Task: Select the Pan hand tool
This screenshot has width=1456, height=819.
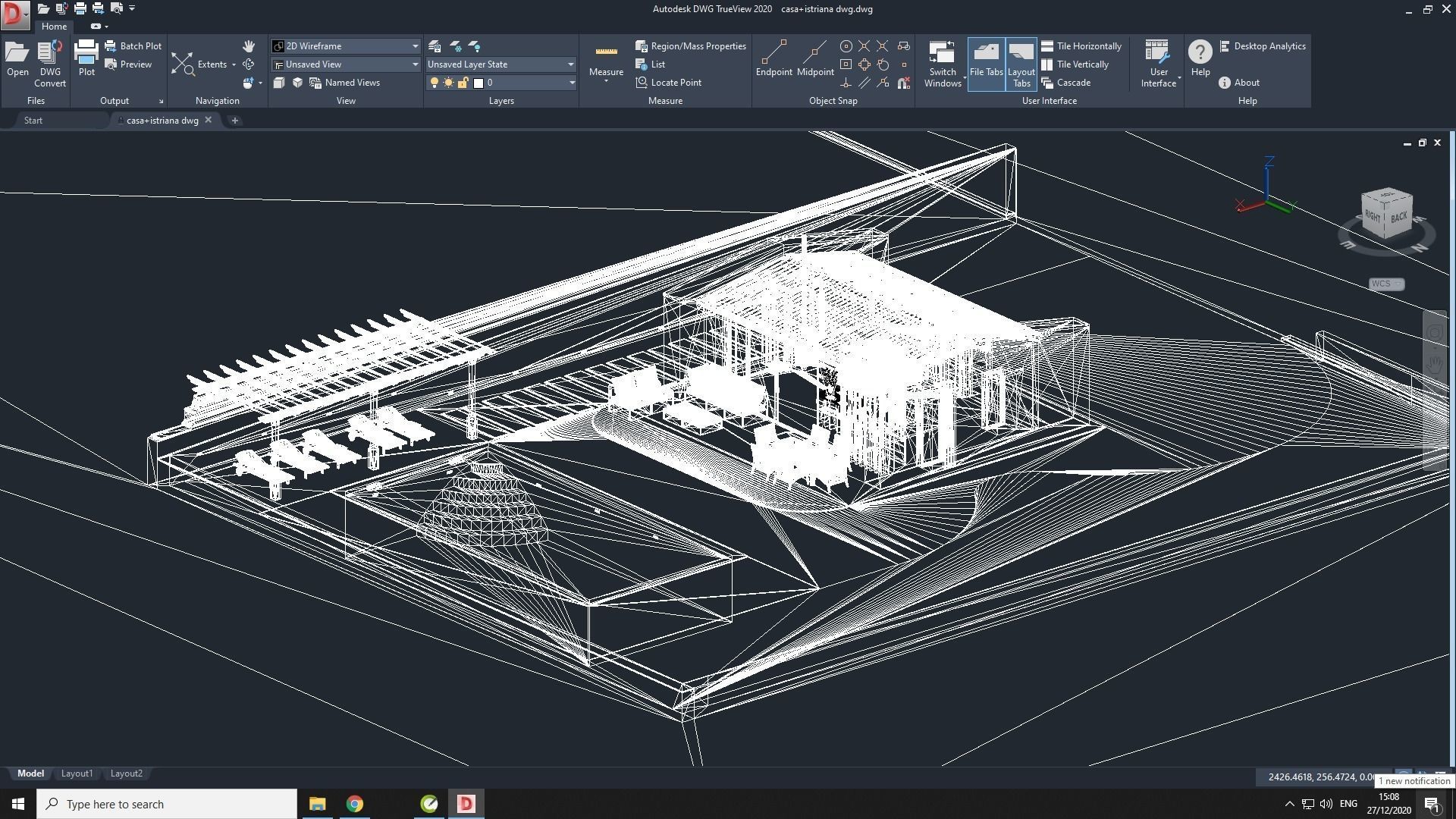Action: (248, 46)
